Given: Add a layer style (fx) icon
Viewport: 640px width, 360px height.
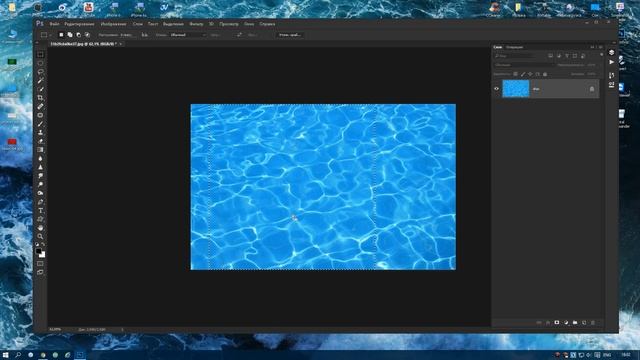Looking at the screenshot, I should tap(548, 322).
